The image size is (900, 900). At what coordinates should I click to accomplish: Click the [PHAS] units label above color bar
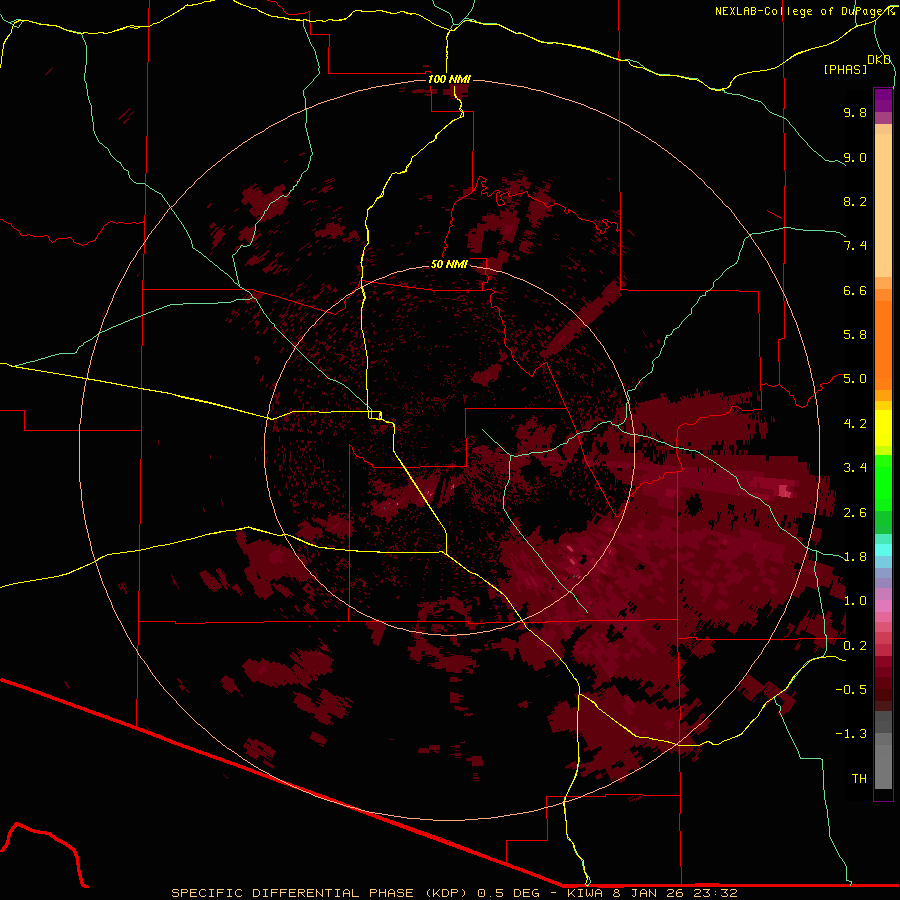click(845, 69)
